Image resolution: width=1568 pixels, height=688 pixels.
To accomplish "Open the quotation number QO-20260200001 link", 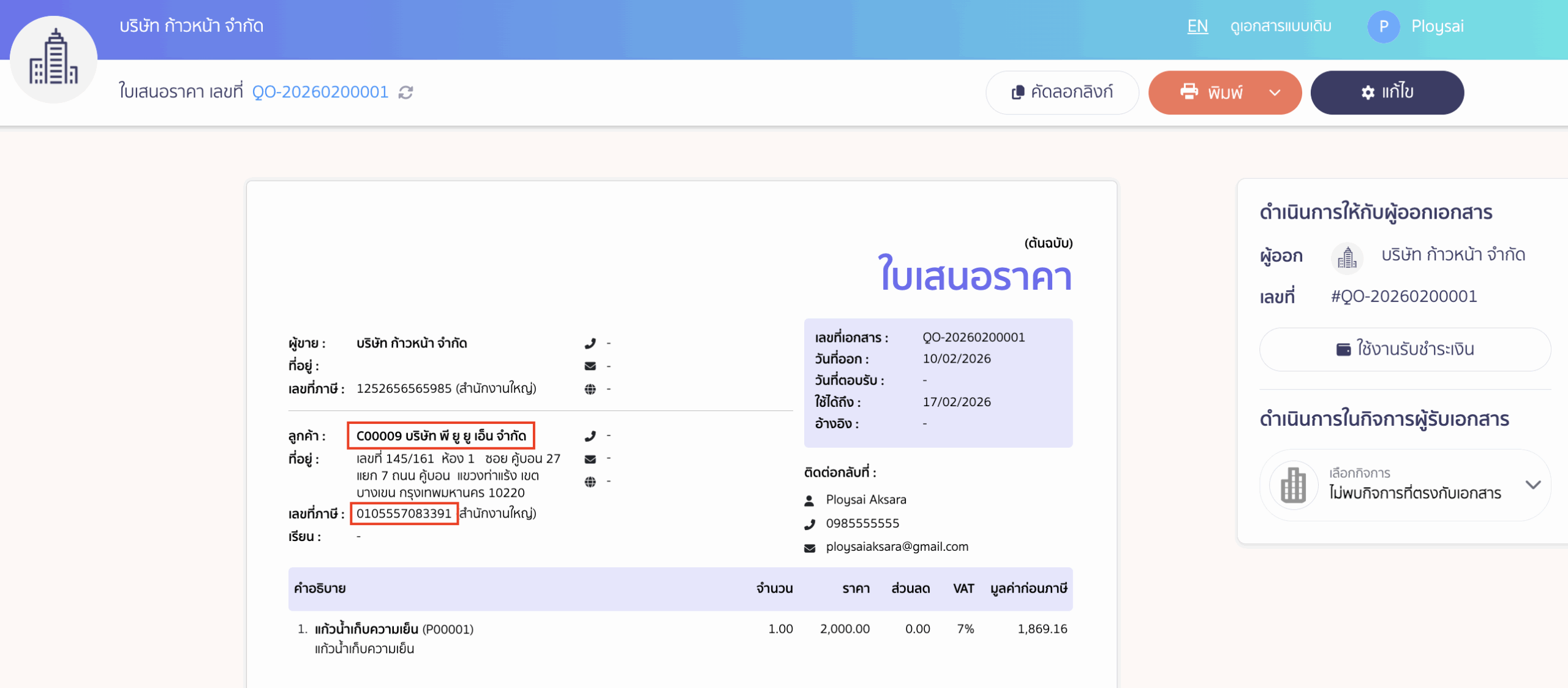I will click(320, 92).
